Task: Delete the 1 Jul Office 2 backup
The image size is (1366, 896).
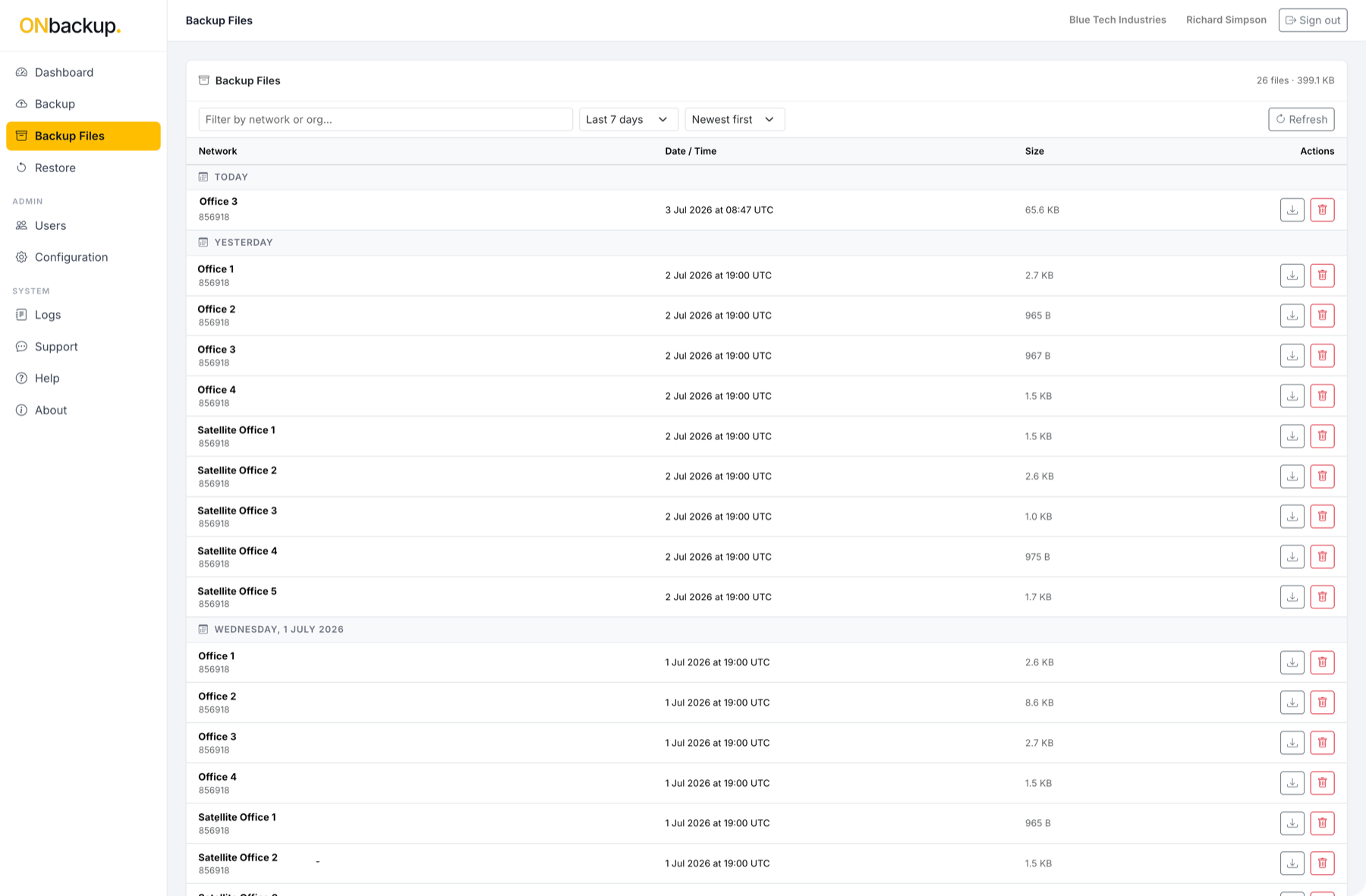Action: (x=1322, y=703)
